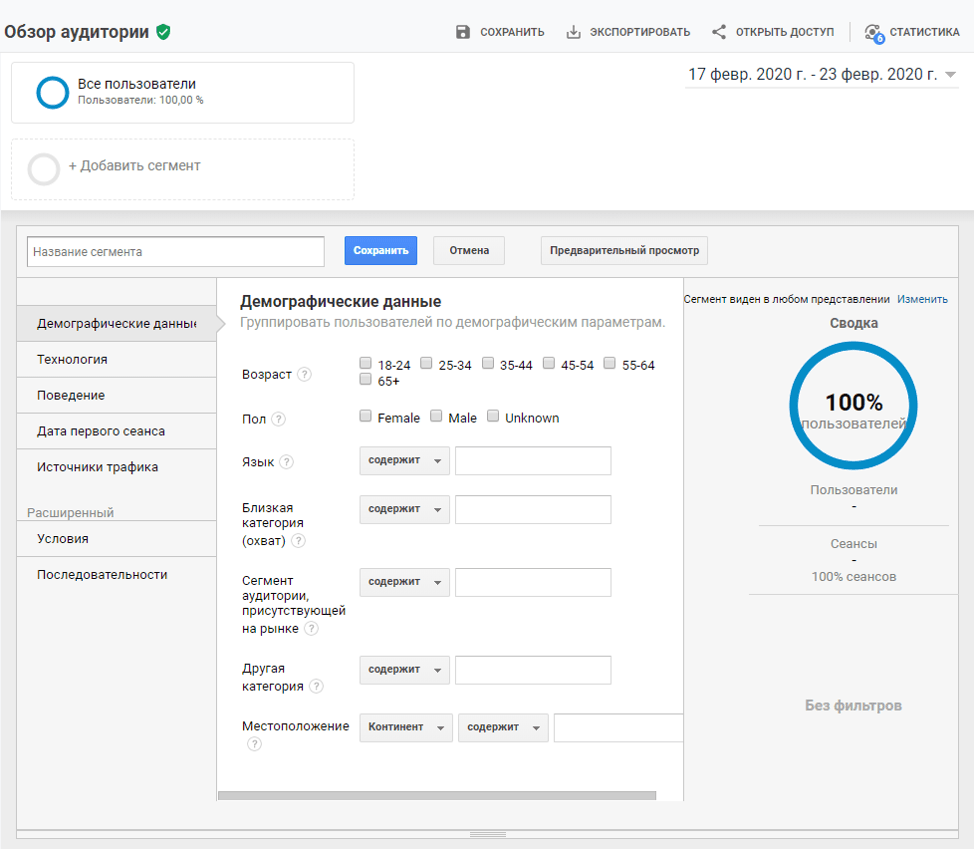
Task: Check the Unknown gender checkbox
Action: [x=493, y=416]
